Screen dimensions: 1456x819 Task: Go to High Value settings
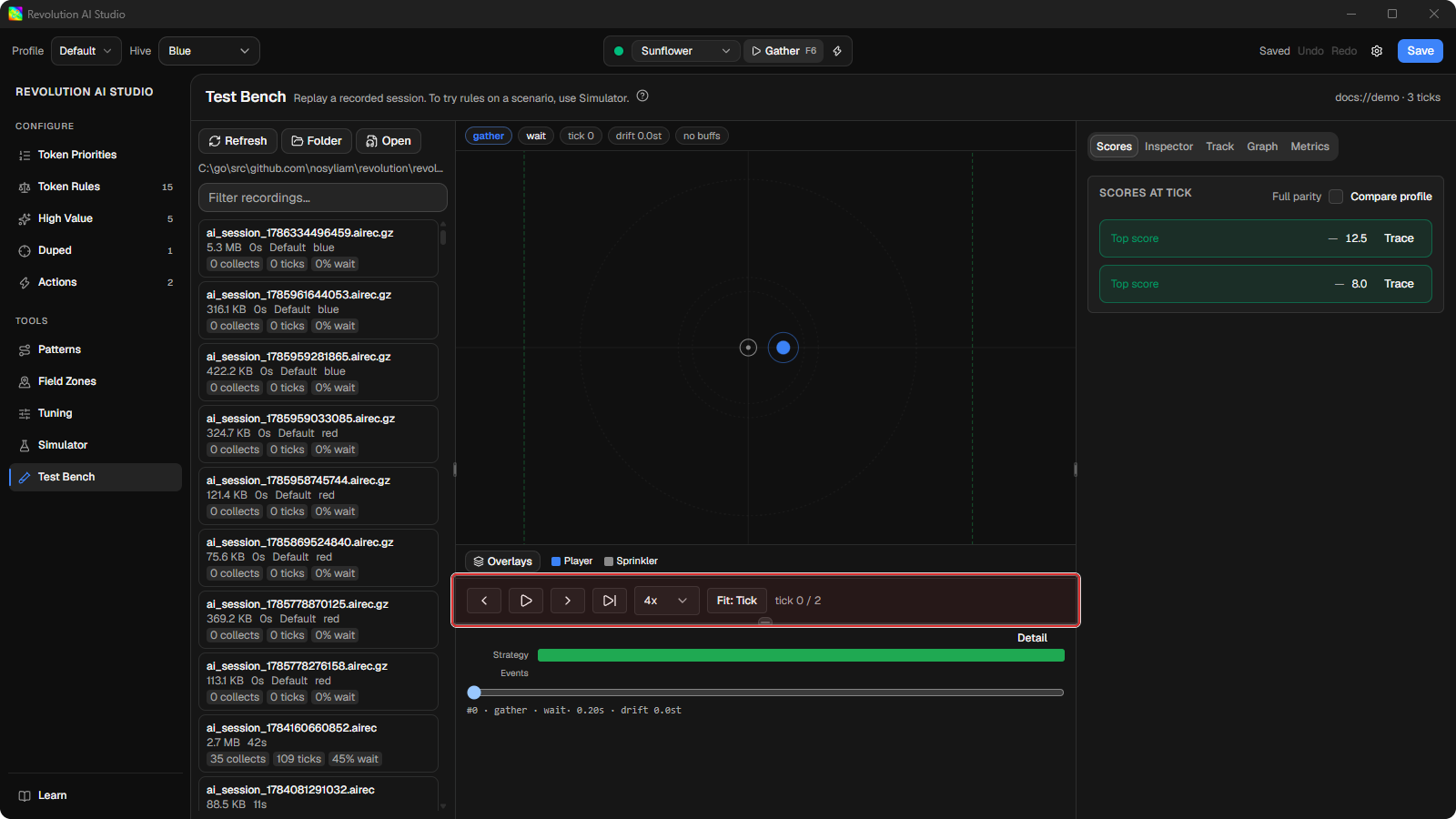point(96,218)
